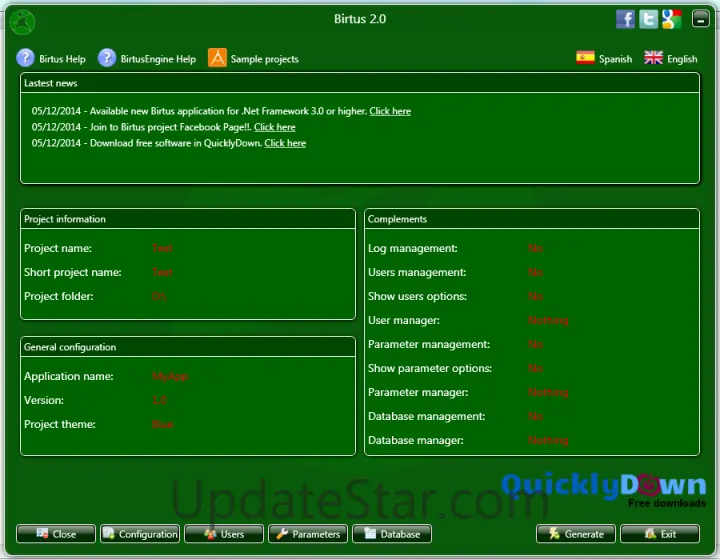Select the Log management No value

click(x=535, y=248)
